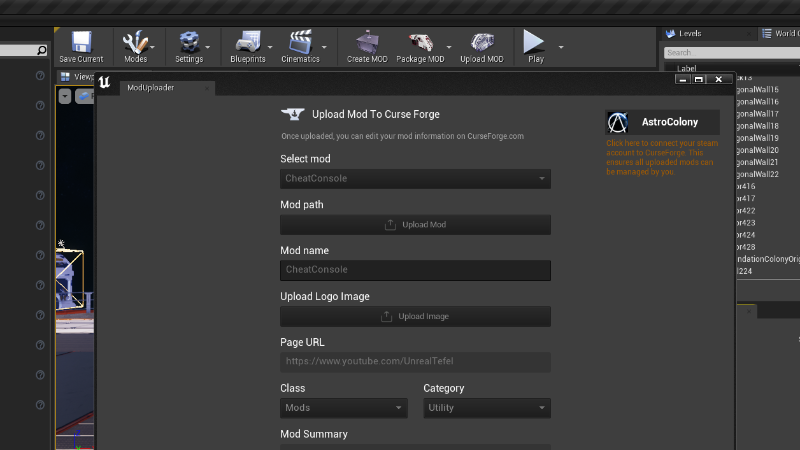Select gonalWall18 in the outliner list
The height and width of the screenshot is (450, 800).
click(758, 126)
